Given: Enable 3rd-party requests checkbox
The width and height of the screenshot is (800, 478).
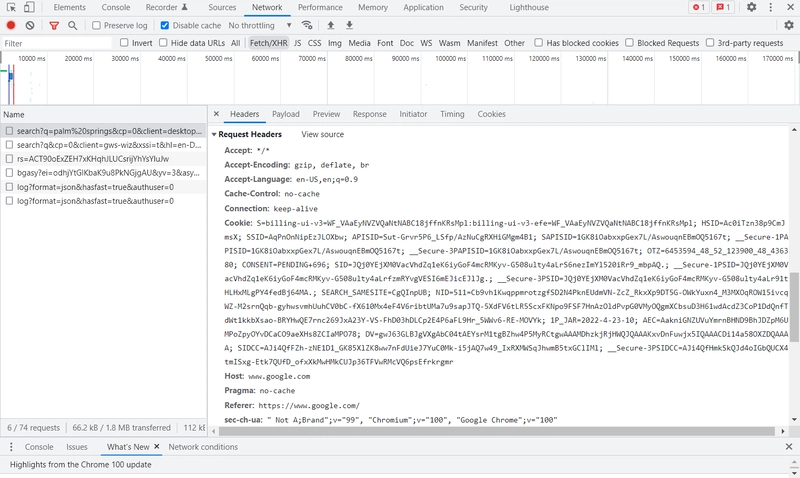Looking at the screenshot, I should point(710,43).
